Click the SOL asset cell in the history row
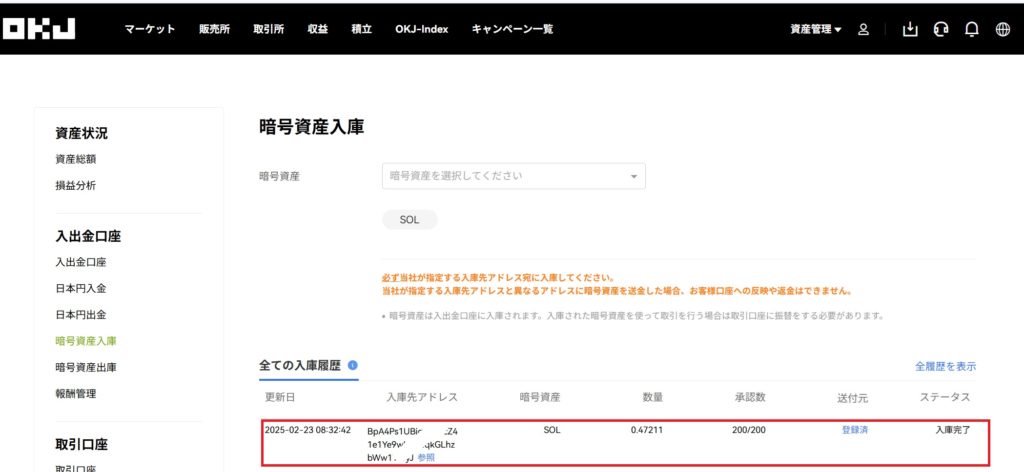 pos(552,430)
